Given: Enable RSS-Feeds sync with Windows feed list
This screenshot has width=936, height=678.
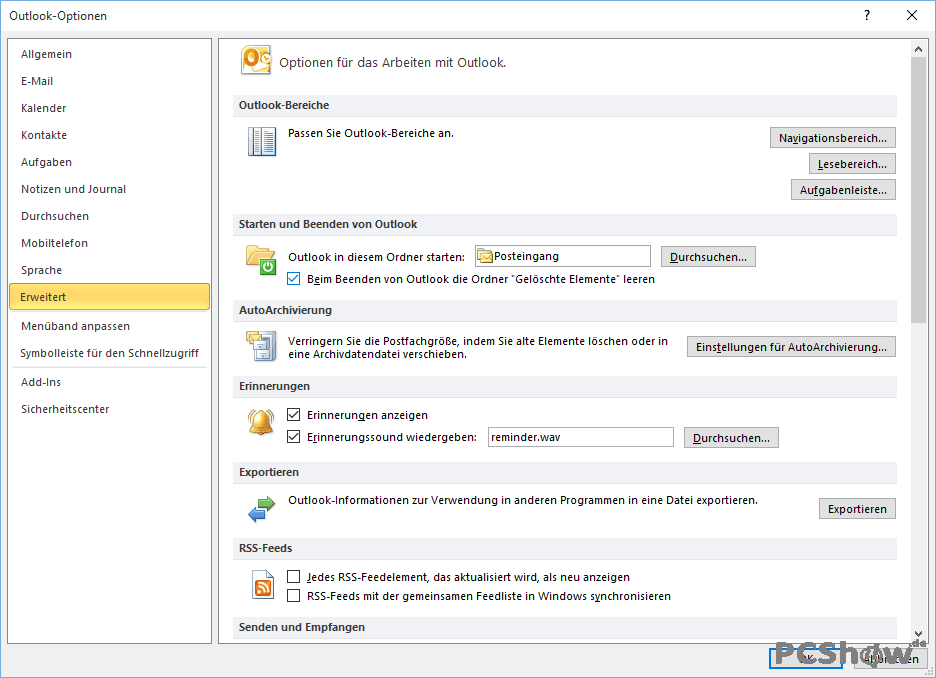Looking at the screenshot, I should pyautogui.click(x=293, y=596).
